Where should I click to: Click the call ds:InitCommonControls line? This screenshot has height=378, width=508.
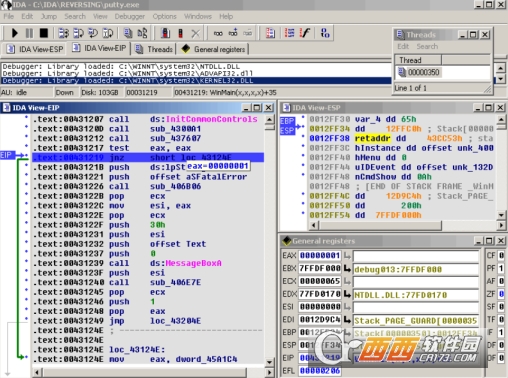click(147, 119)
